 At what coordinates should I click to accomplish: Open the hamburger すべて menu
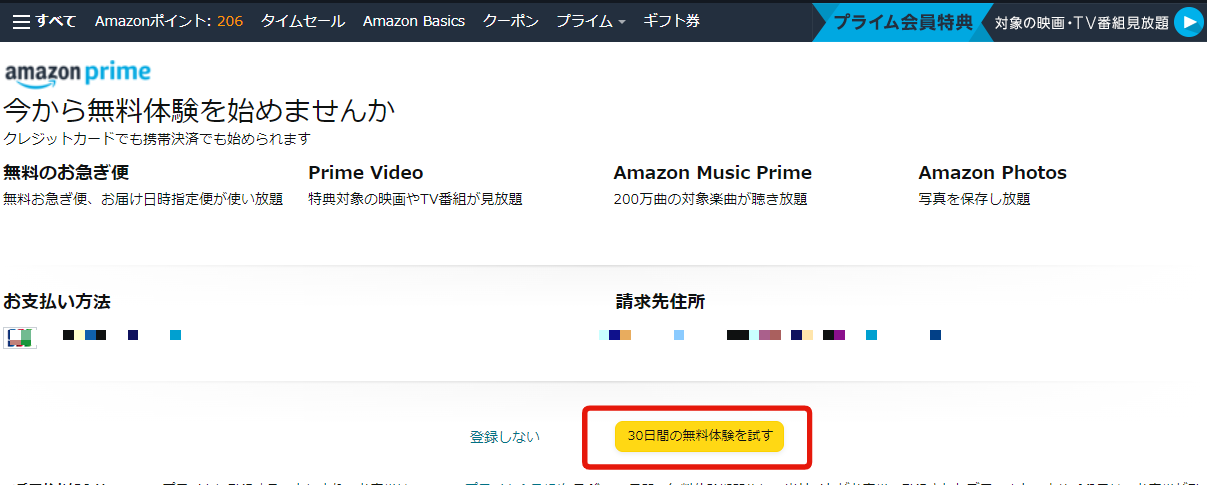(44, 21)
